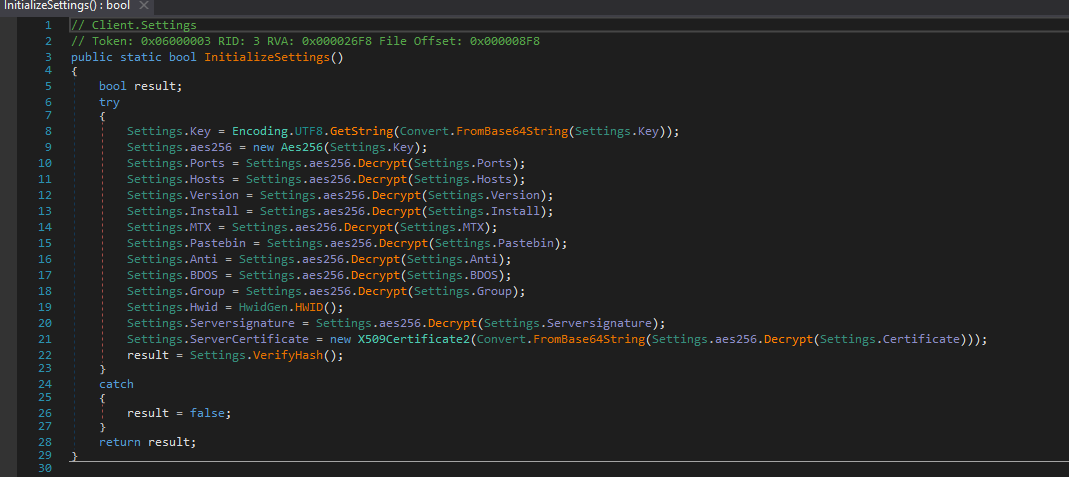This screenshot has height=477, width=1069.
Task: Click the return keyword on line 28
Action: tap(120, 442)
